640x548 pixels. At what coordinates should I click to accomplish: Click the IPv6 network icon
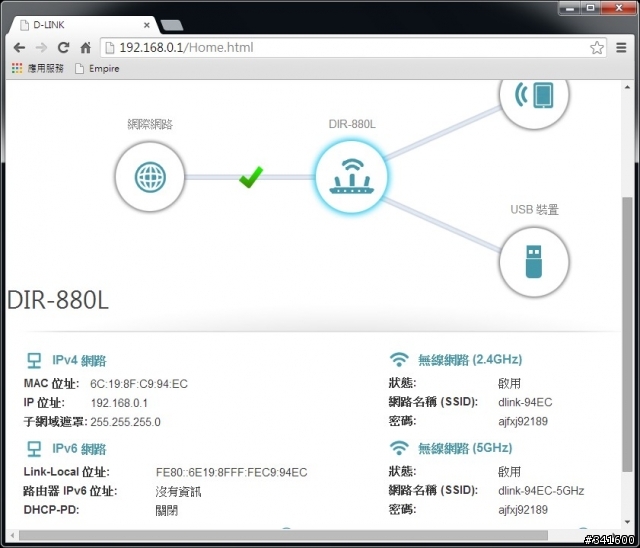point(34,449)
